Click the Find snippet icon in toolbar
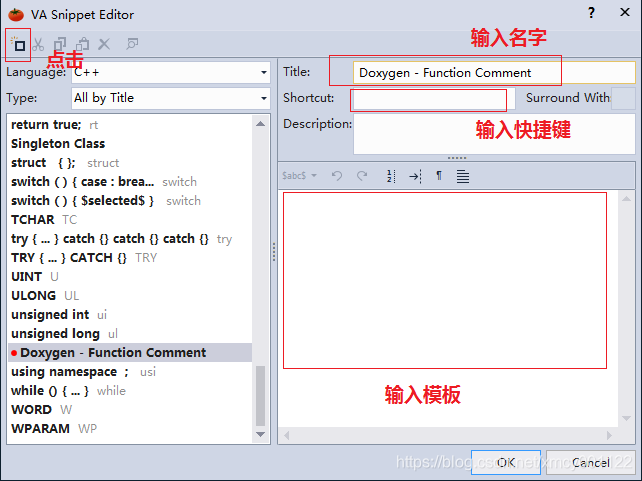The height and width of the screenshot is (481, 642). pyautogui.click(x=132, y=44)
